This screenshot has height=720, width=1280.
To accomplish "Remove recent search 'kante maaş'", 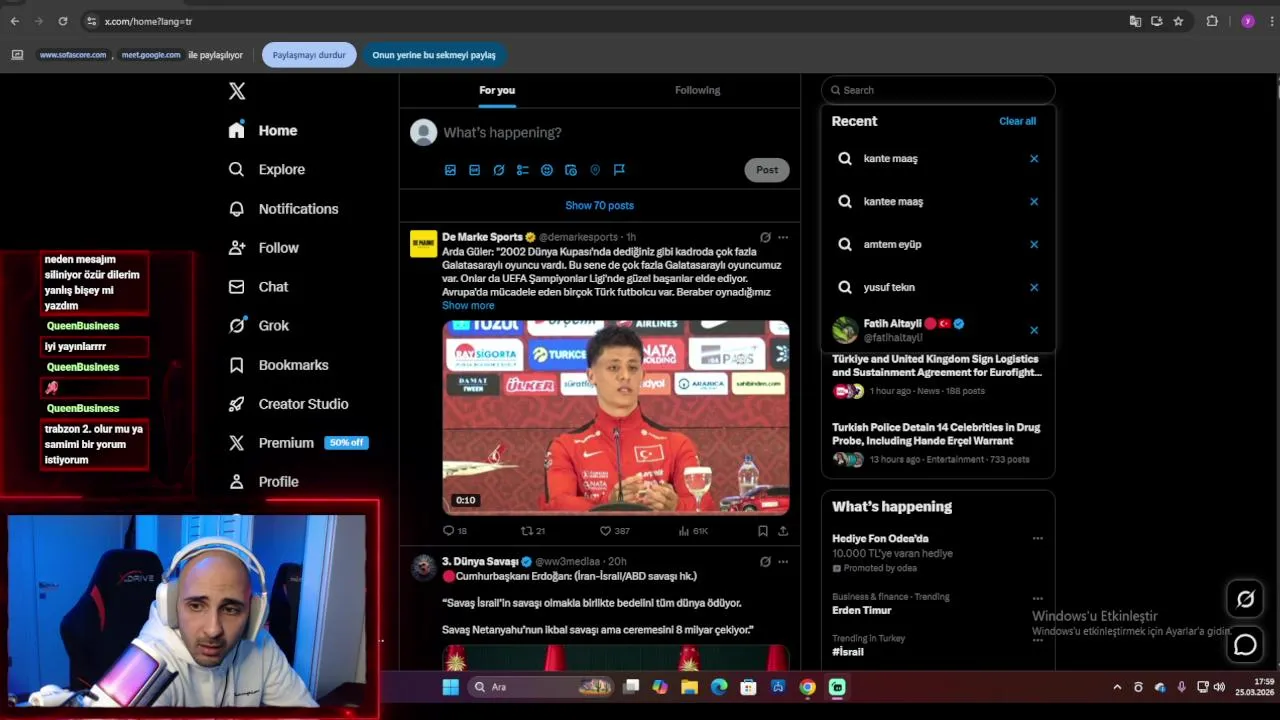I will click(x=1034, y=158).
